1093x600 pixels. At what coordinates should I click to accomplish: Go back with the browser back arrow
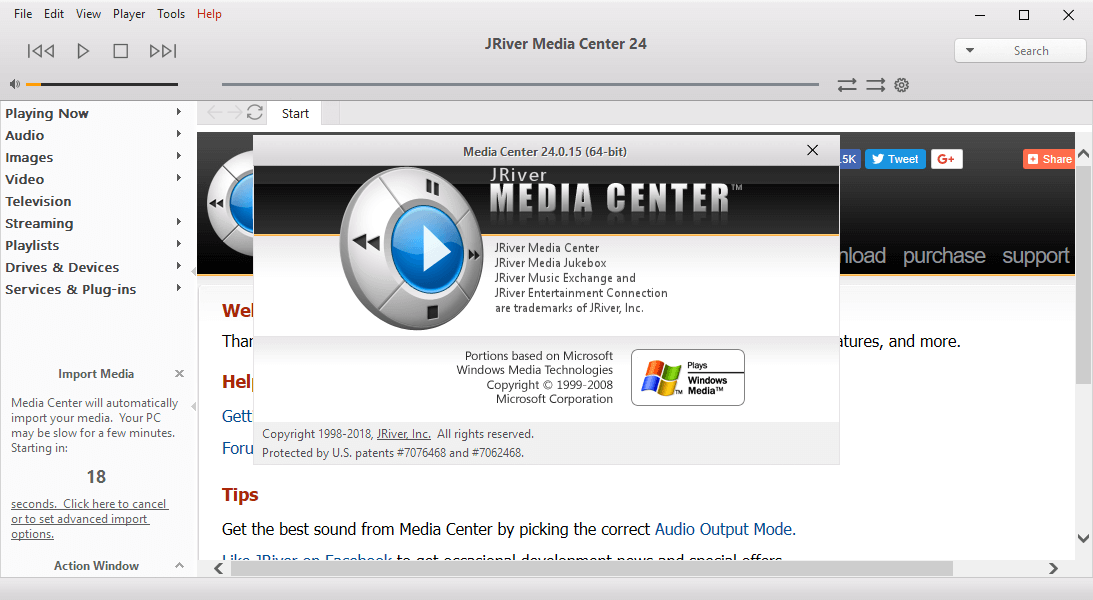[x=215, y=112]
